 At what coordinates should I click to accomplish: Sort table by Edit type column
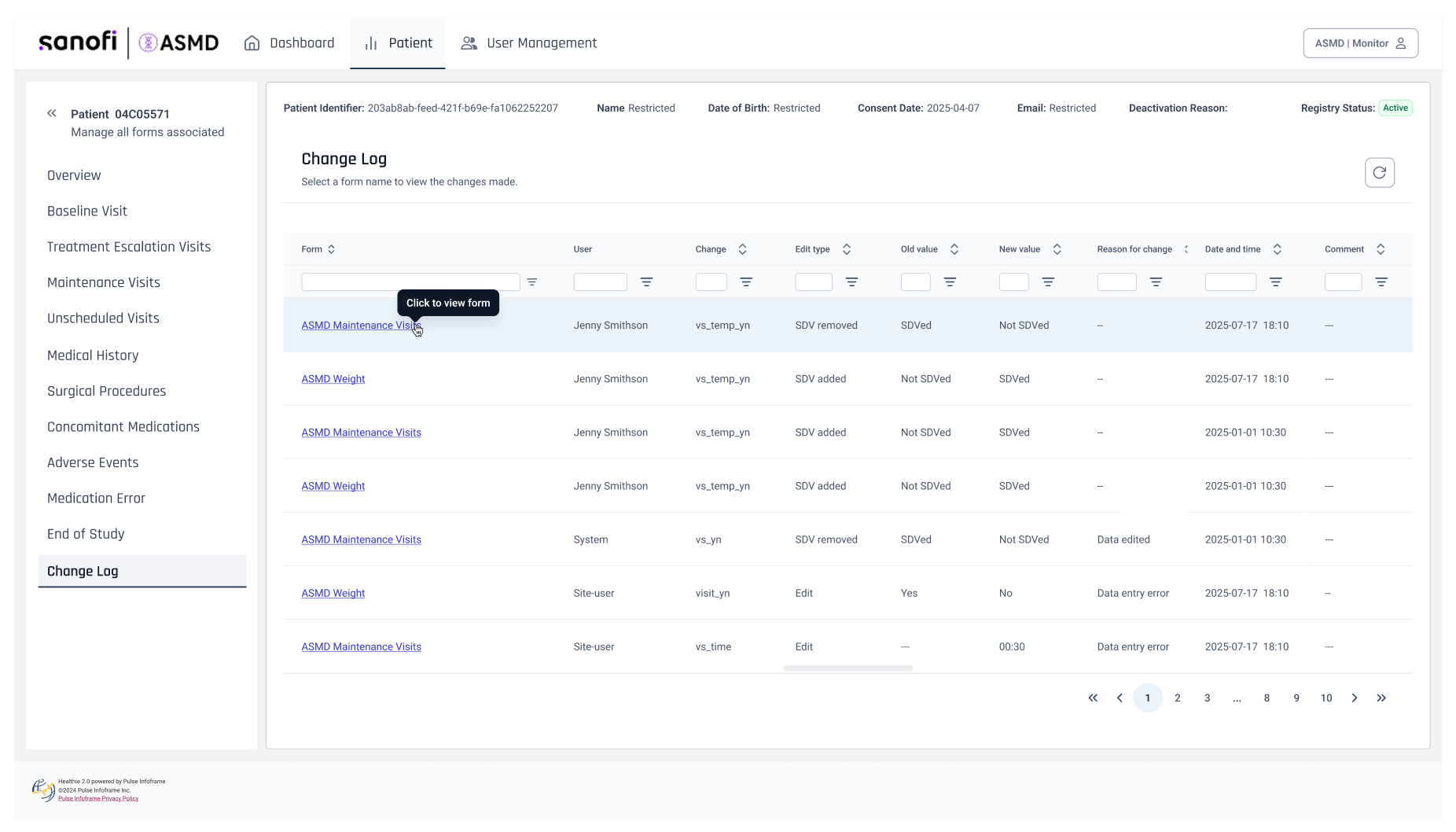[x=847, y=249]
